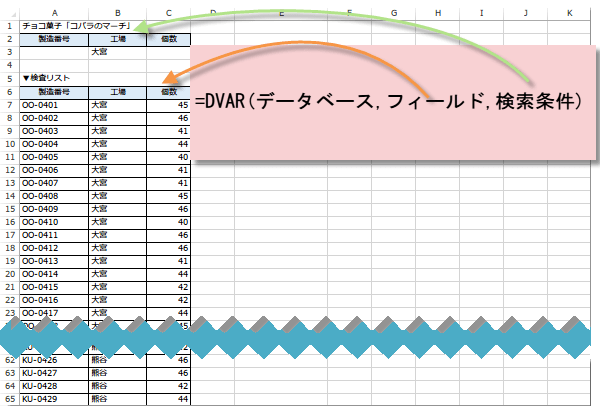Select column B header
The height and width of the screenshot is (406, 600).
118,13
